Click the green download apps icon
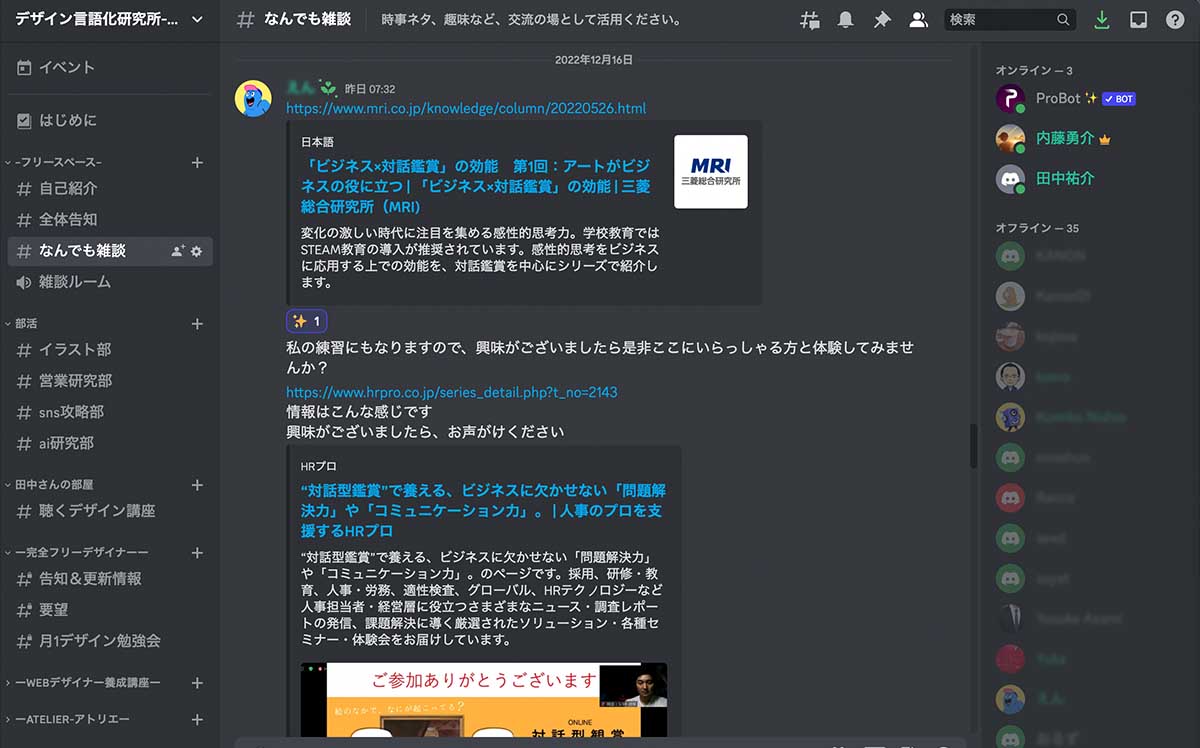This screenshot has height=748, width=1200. pyautogui.click(x=1102, y=20)
